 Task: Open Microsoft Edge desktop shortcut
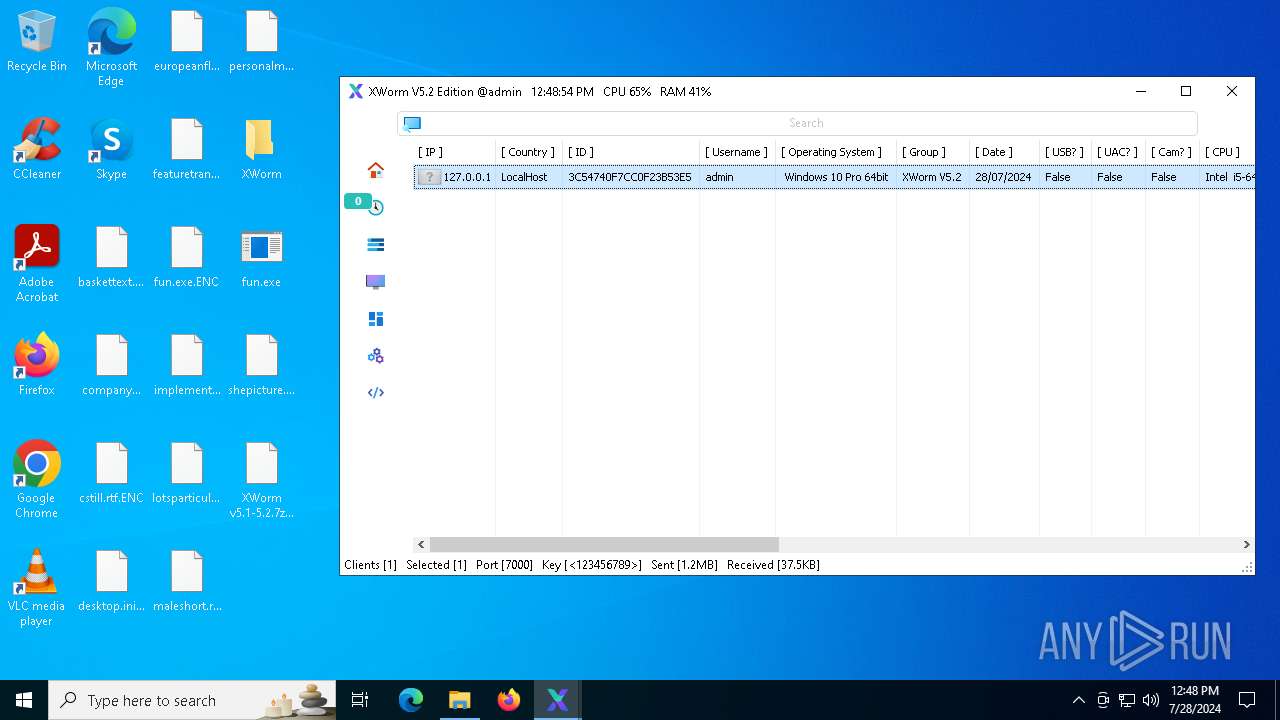pyautogui.click(x=111, y=48)
